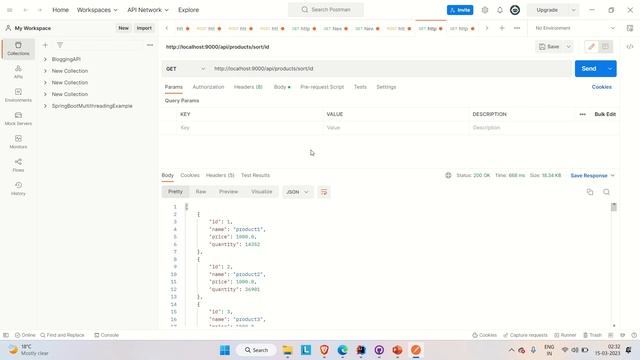The image size is (640, 360).
Task: Open the notifications bell
Action: click(500, 10)
